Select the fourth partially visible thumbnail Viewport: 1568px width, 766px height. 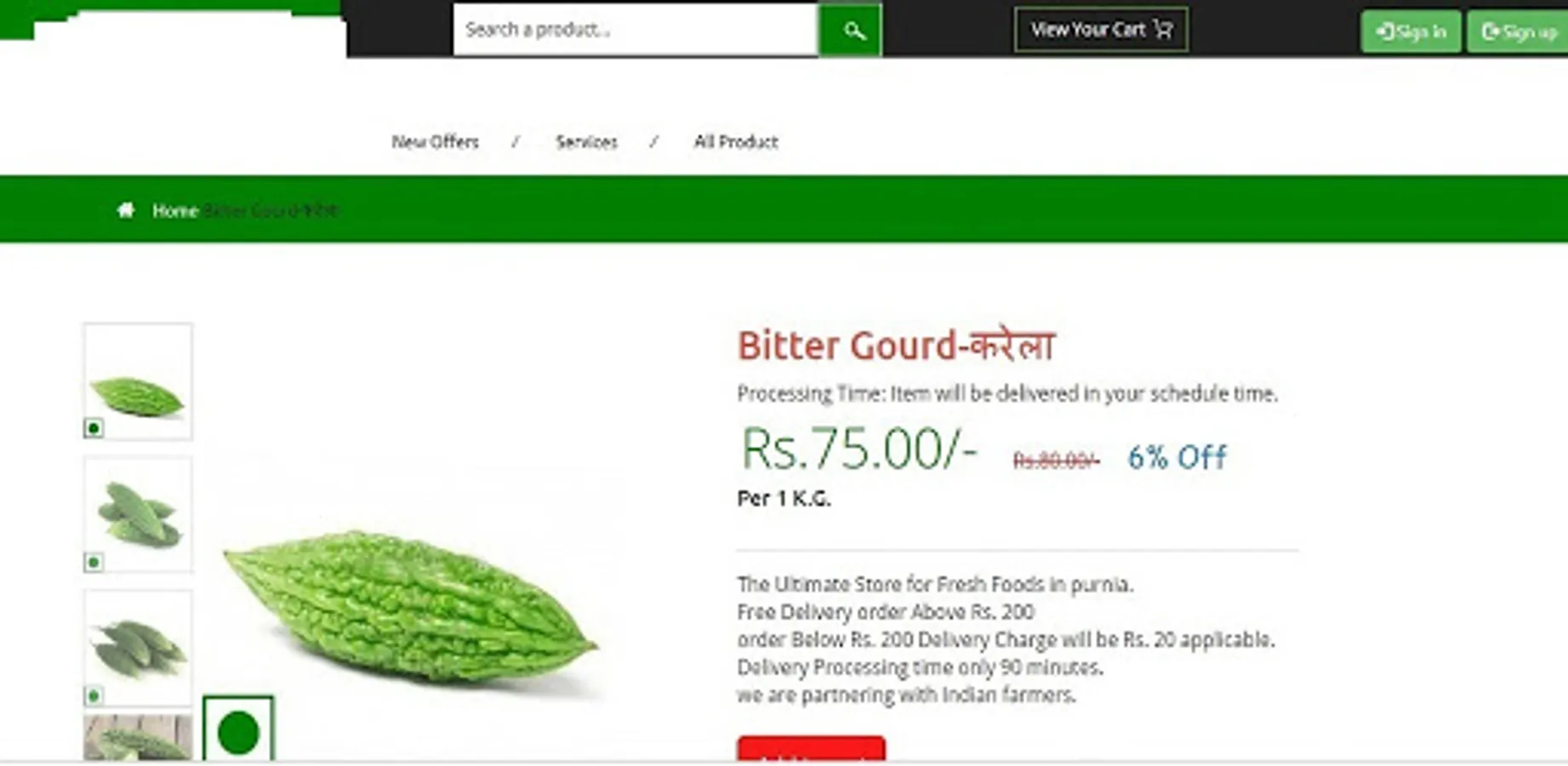click(138, 737)
